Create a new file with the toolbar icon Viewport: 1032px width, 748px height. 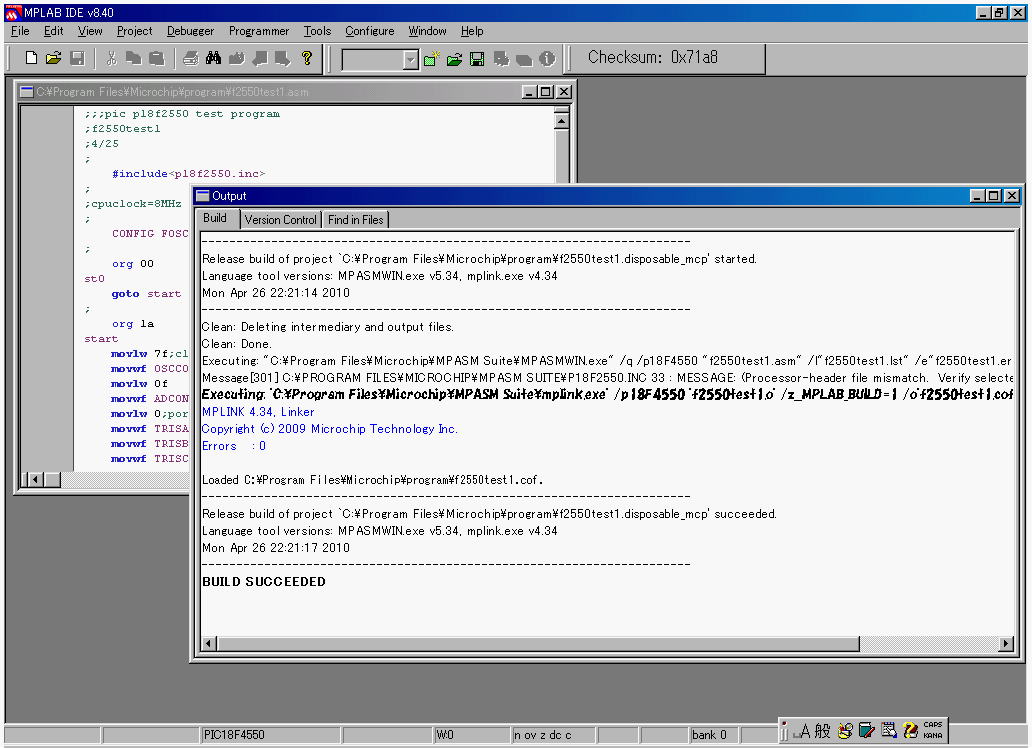tap(31, 59)
